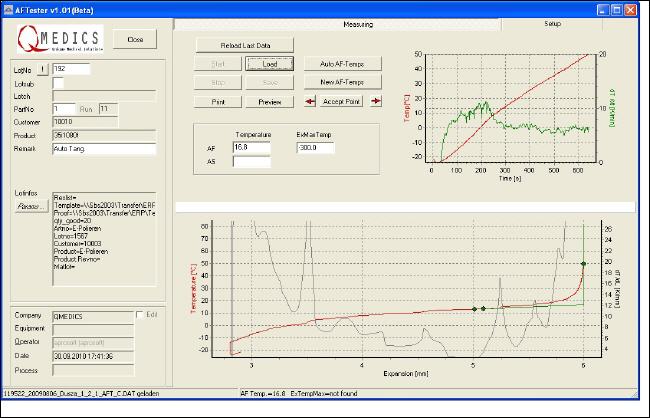Click the left red arrow beside Accept Point
The height and width of the screenshot is (418, 650).
click(x=310, y=101)
